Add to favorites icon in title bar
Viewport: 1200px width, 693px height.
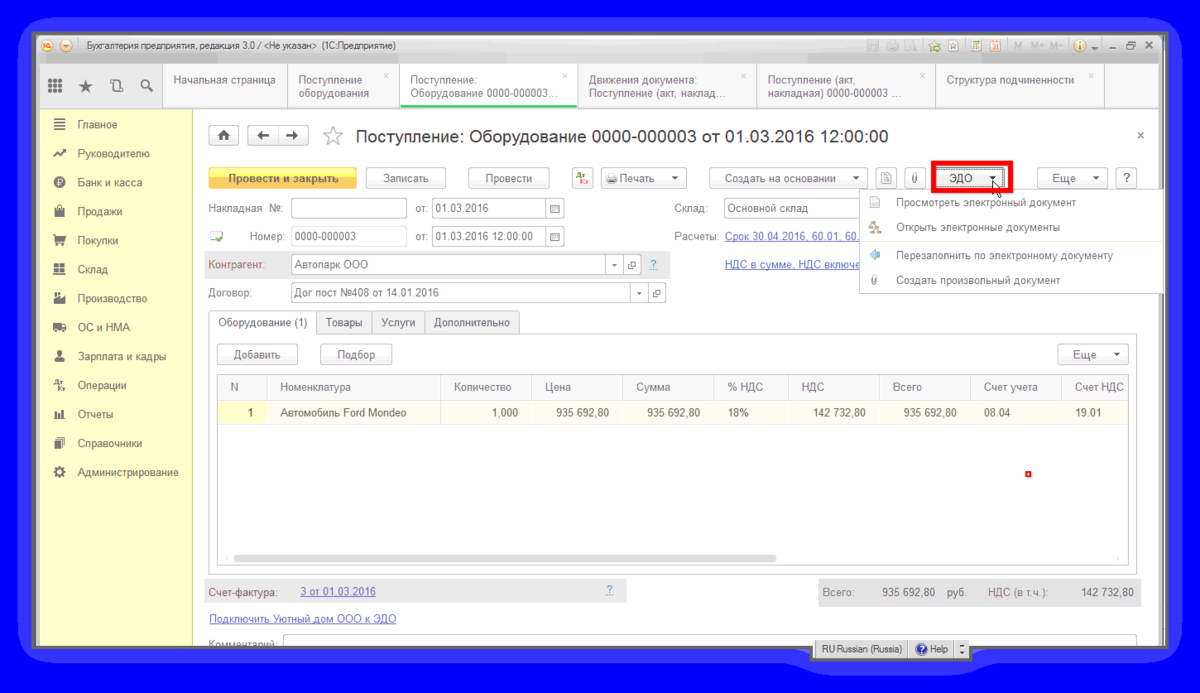point(935,46)
